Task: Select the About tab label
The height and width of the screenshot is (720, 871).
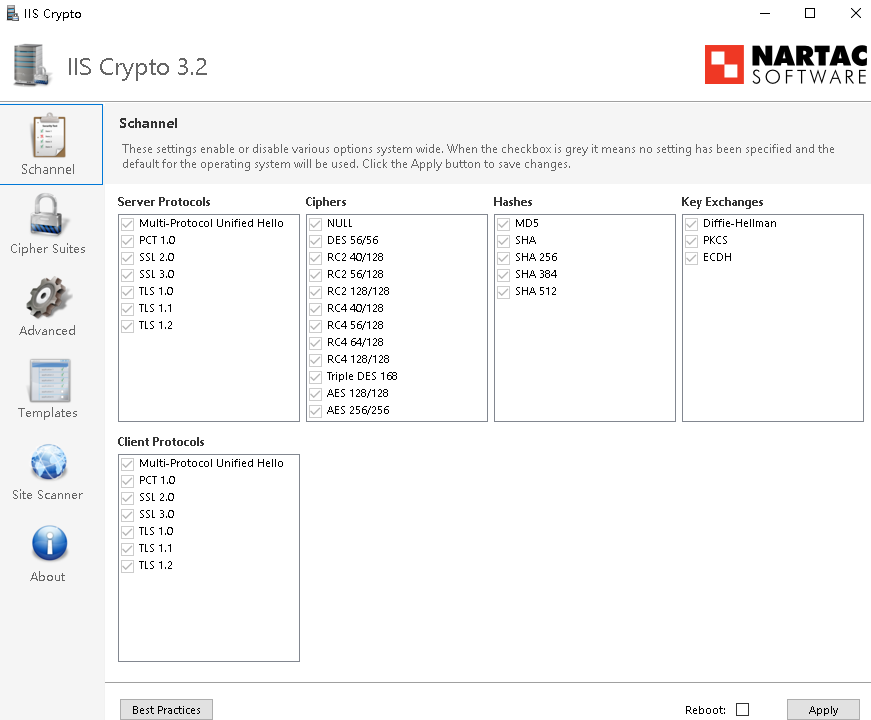Action: [48, 577]
